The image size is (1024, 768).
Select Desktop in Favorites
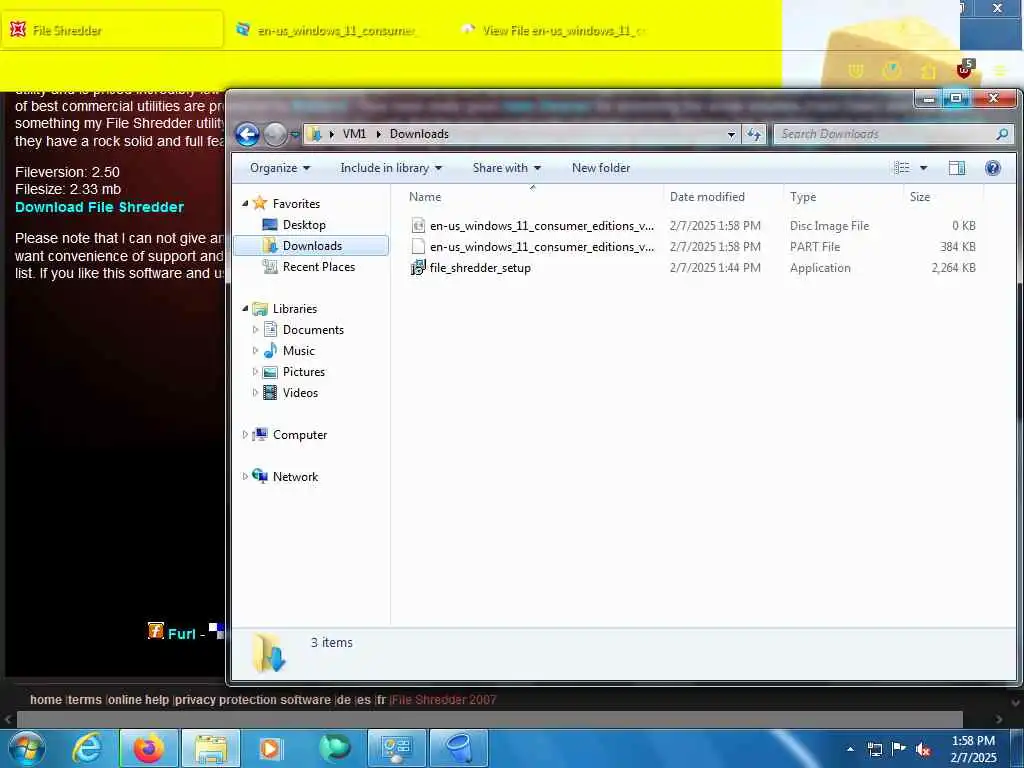click(304, 225)
